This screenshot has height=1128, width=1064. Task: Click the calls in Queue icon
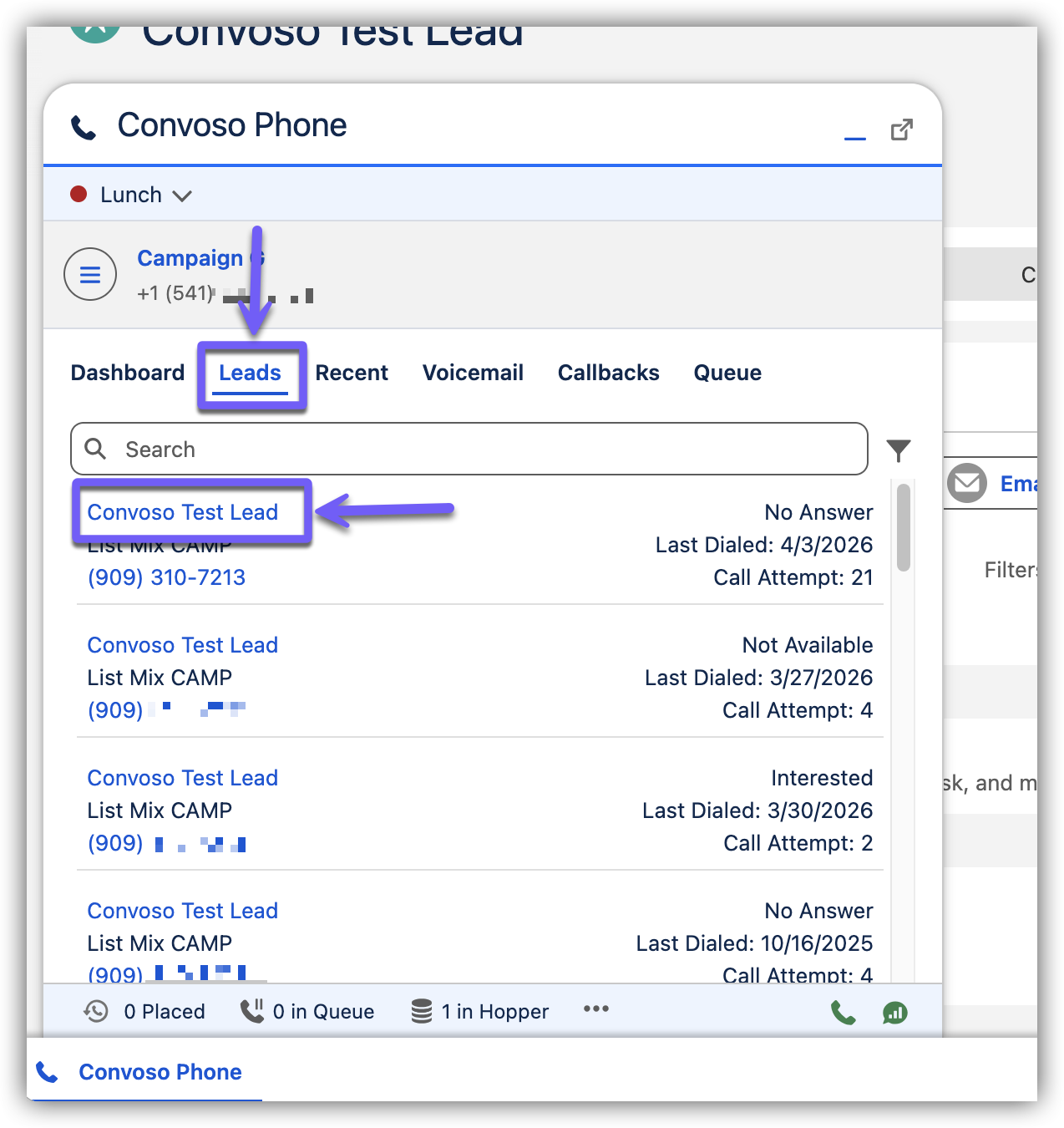point(251,1011)
